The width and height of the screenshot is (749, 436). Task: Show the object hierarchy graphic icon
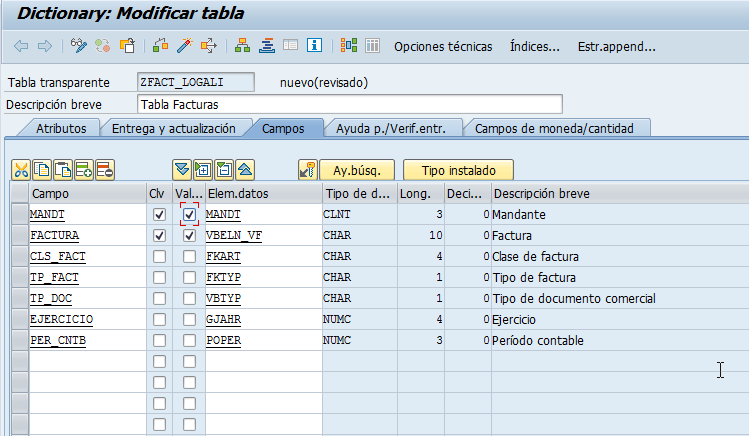click(243, 46)
